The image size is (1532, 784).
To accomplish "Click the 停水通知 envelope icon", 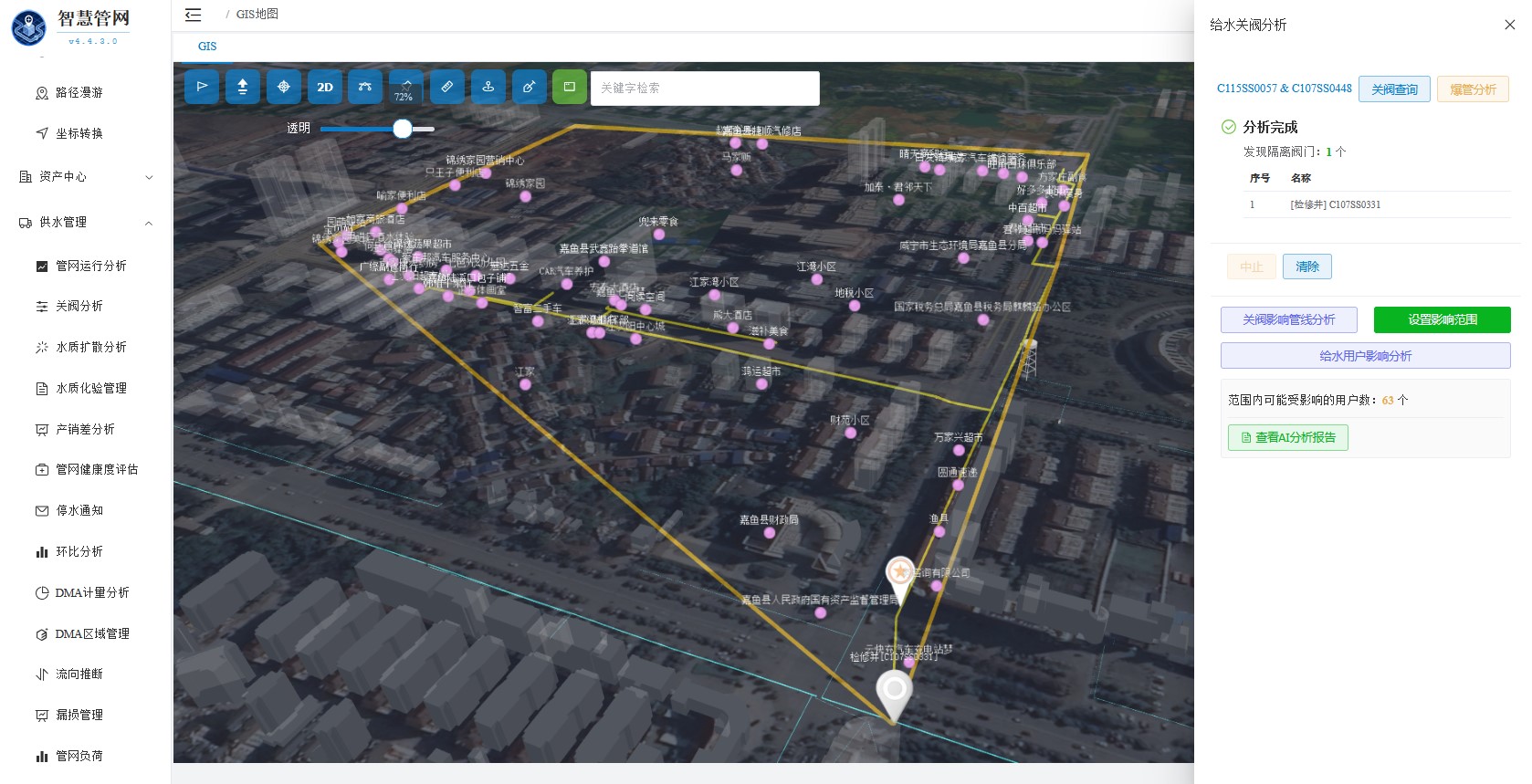I will coord(41,510).
